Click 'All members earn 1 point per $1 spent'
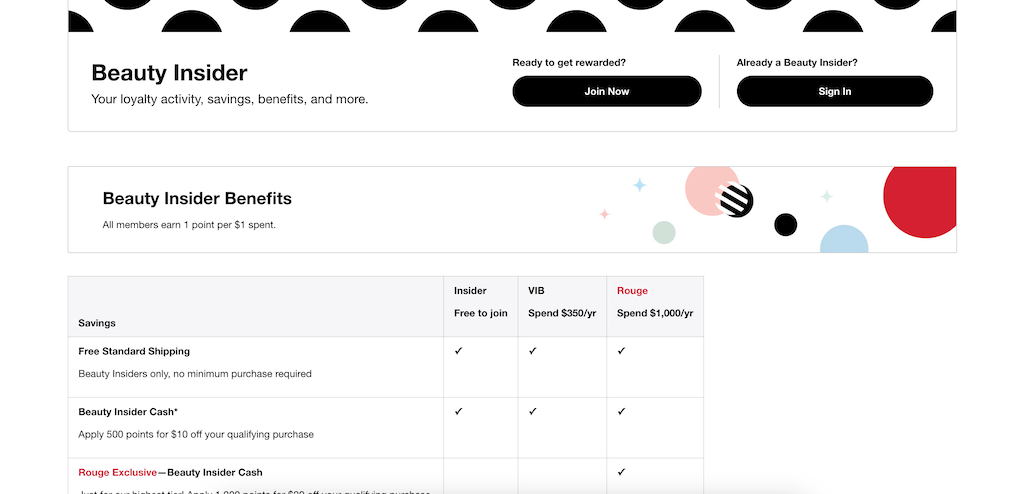Screen dimensions: 1024x494 (x=189, y=225)
